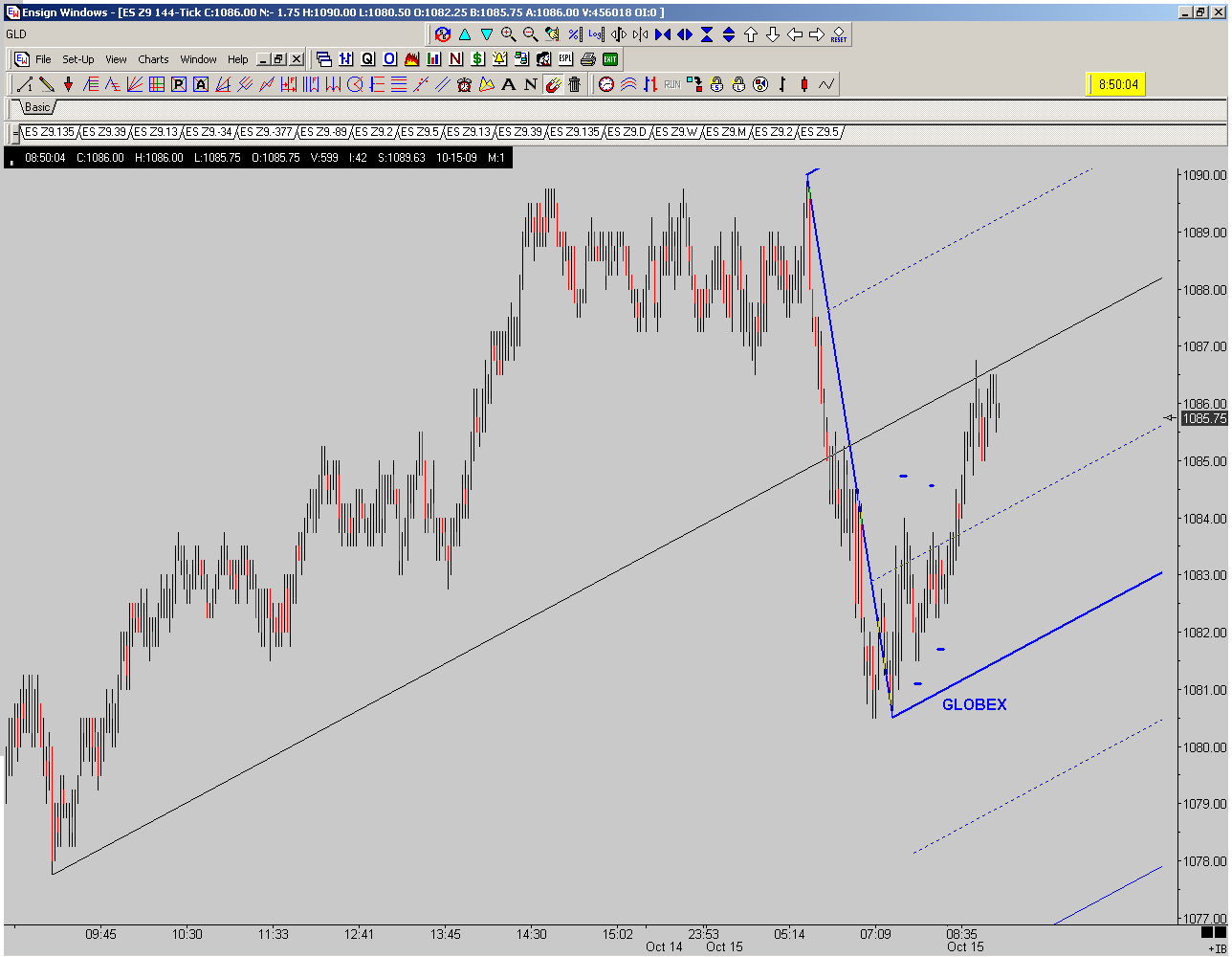
Task: Switch to the ES Z9.-377 chart tab
Action: point(266,132)
